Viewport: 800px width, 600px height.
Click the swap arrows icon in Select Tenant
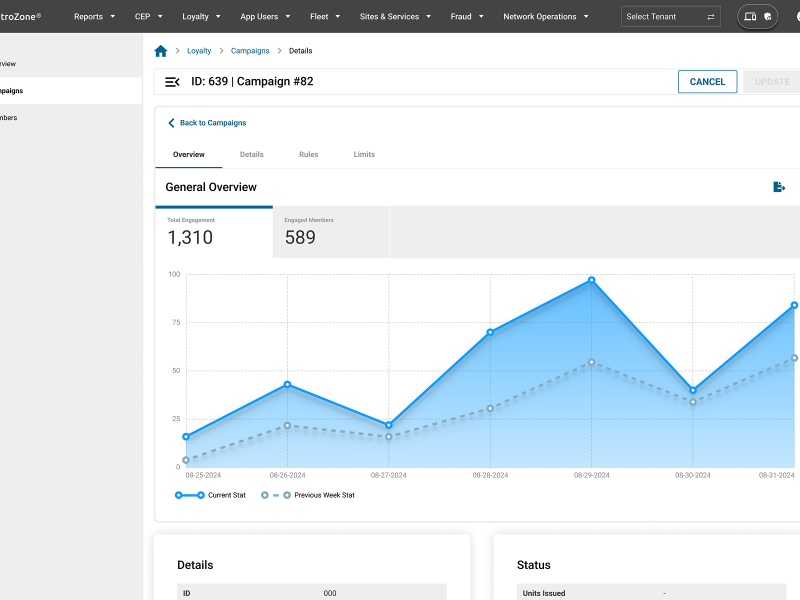[x=710, y=16]
